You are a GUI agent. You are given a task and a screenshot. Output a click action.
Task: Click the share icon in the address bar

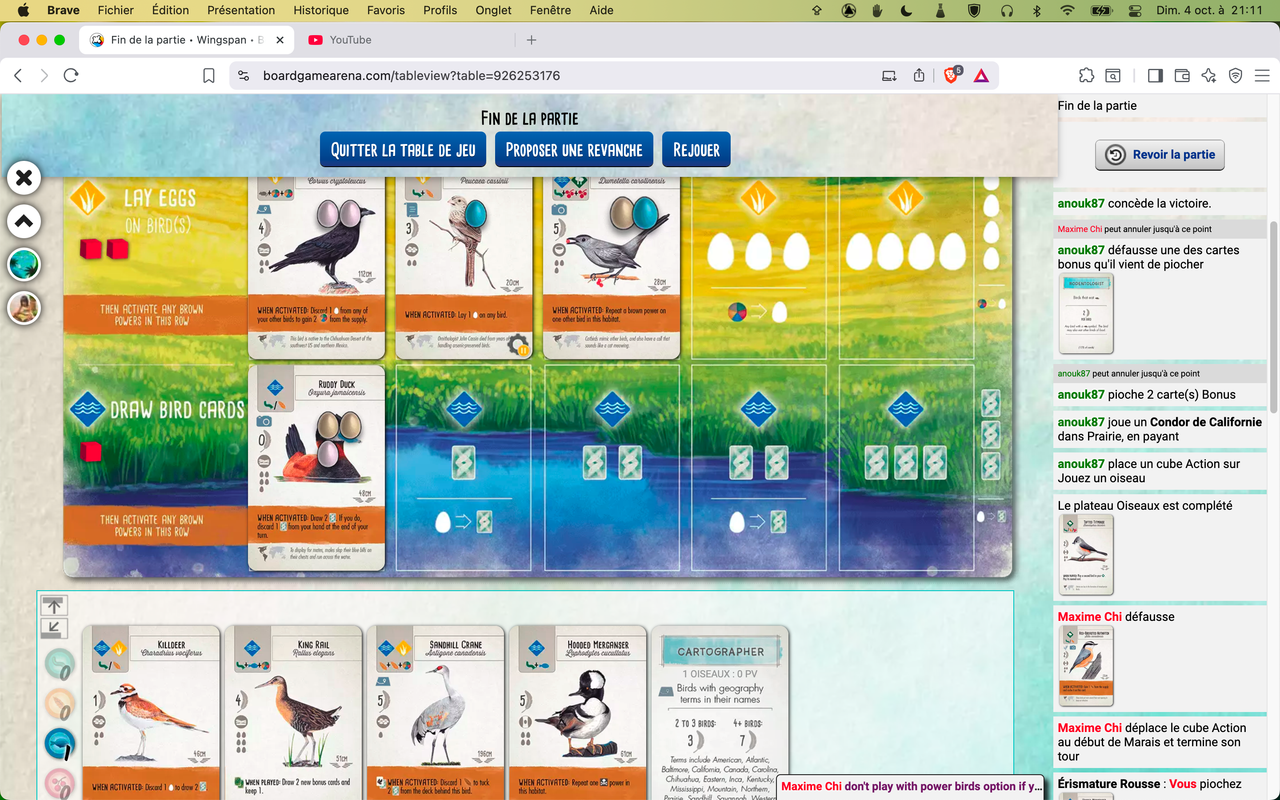pos(919,75)
